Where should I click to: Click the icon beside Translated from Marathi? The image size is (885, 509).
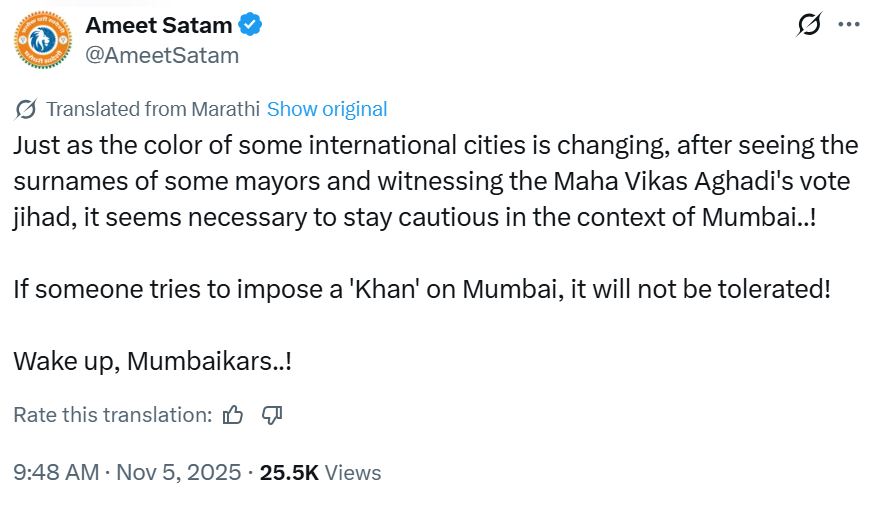(x=27, y=109)
